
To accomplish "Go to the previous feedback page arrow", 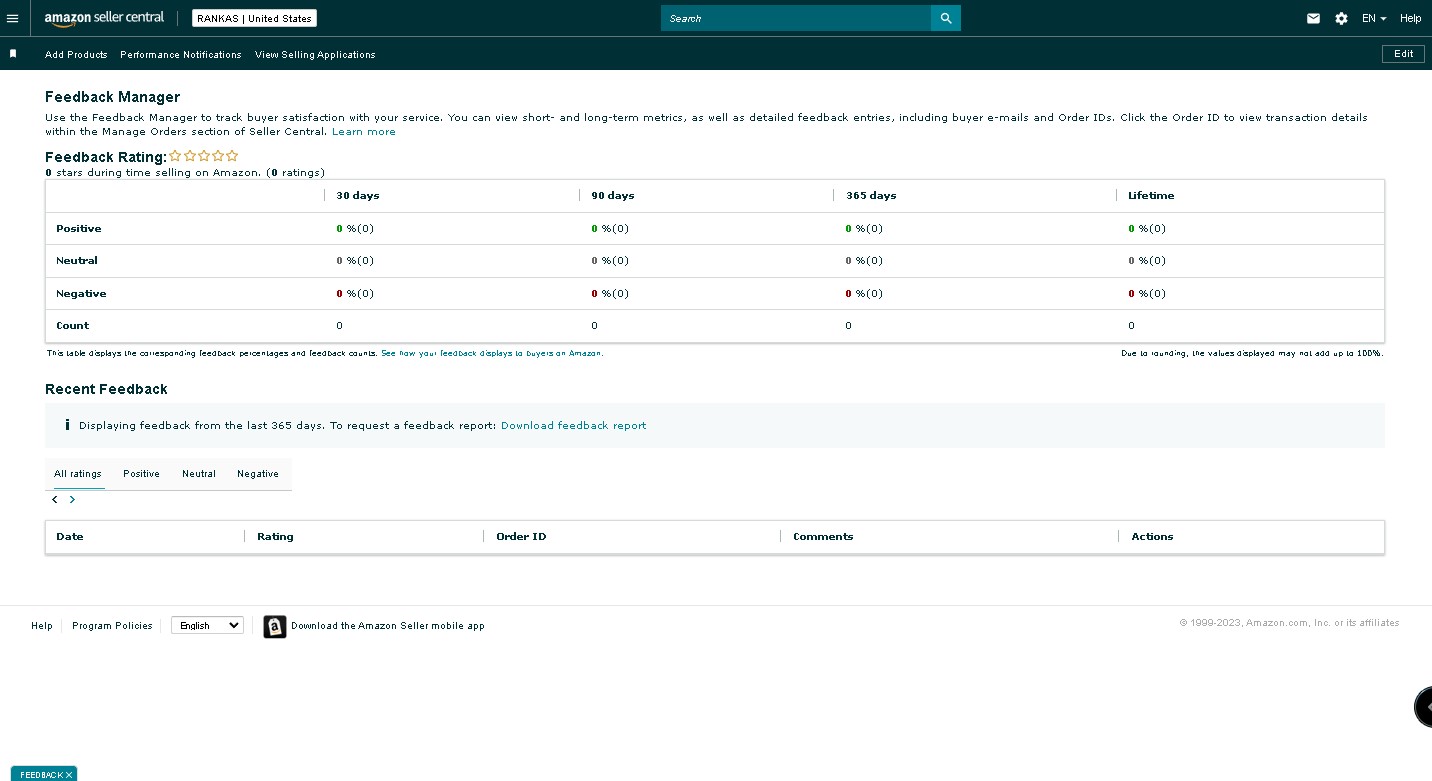I will click(x=55, y=499).
